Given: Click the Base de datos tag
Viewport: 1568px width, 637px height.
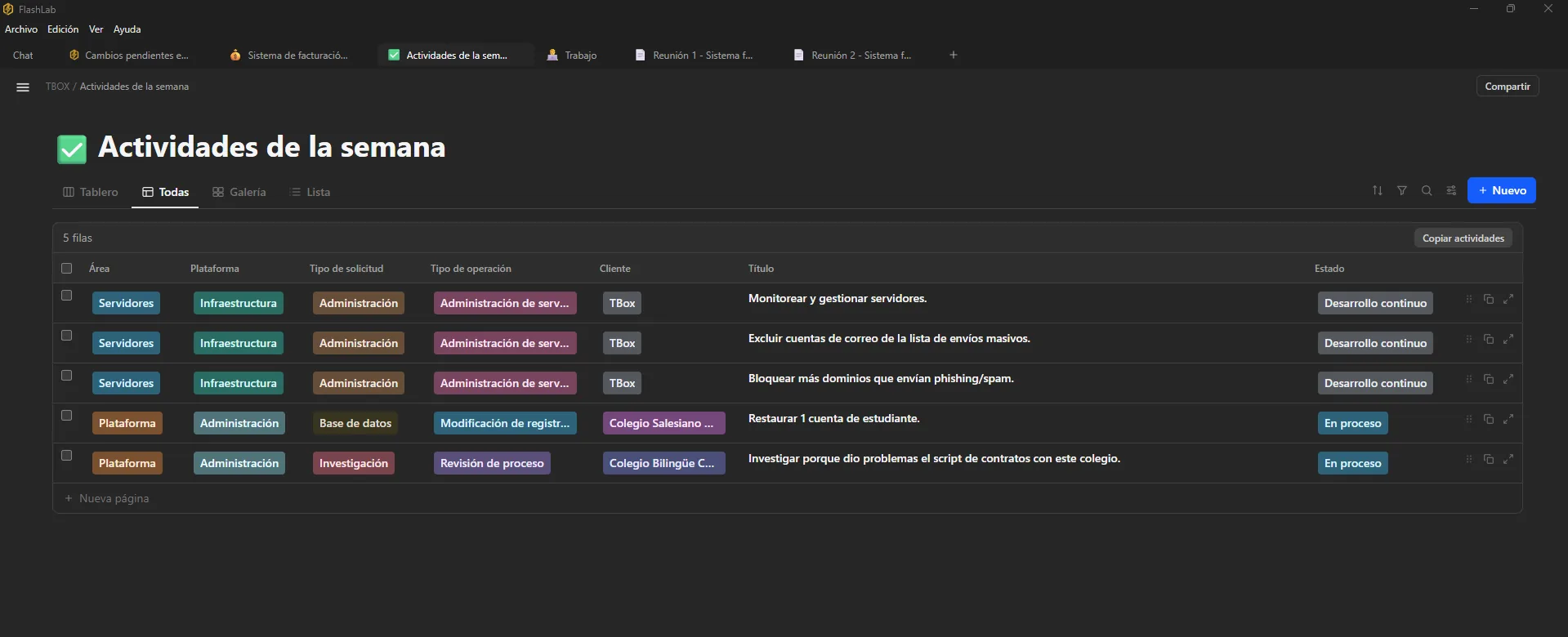Looking at the screenshot, I should pos(355,423).
